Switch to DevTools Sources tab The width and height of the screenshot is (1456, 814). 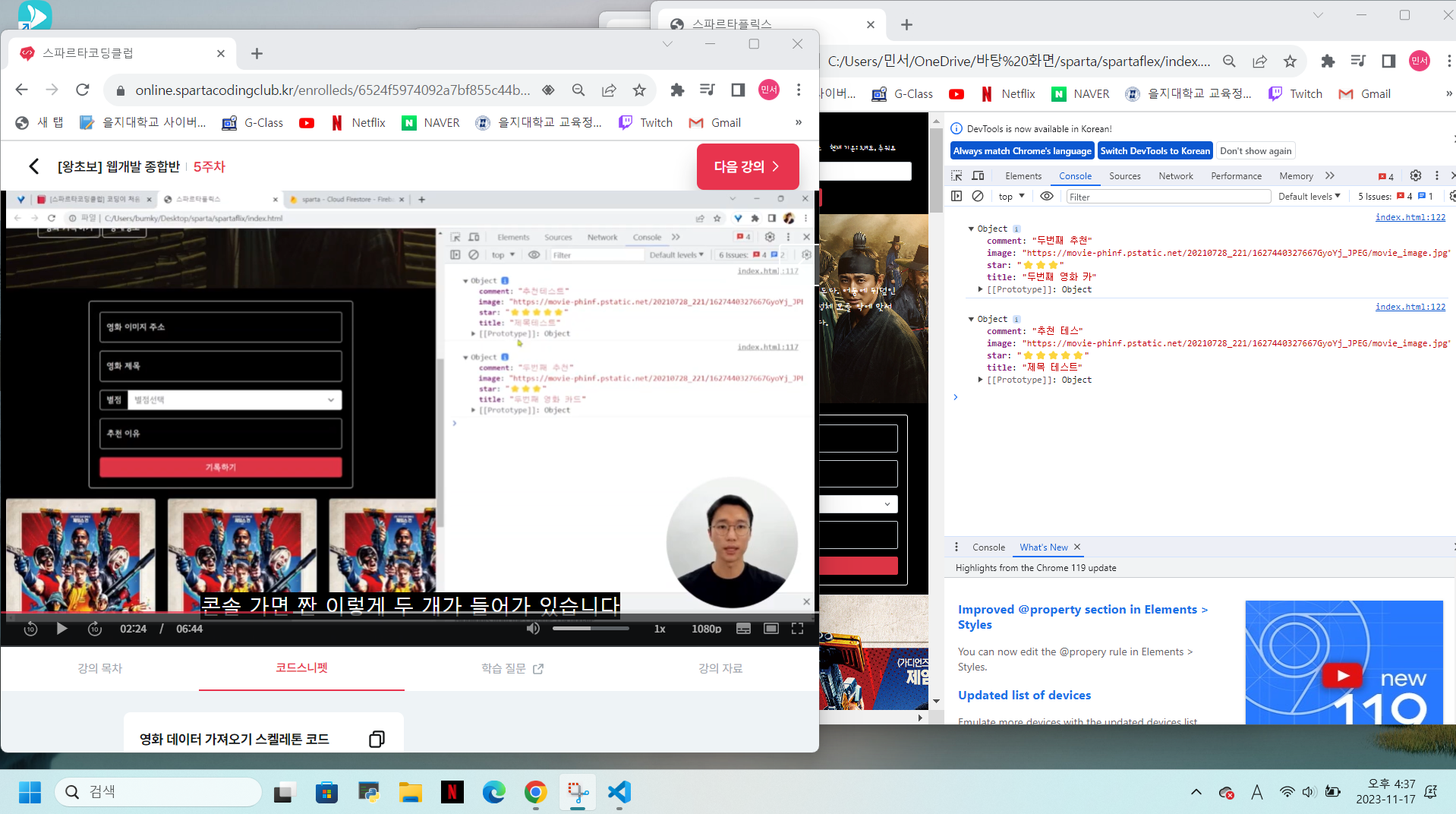click(x=1124, y=176)
